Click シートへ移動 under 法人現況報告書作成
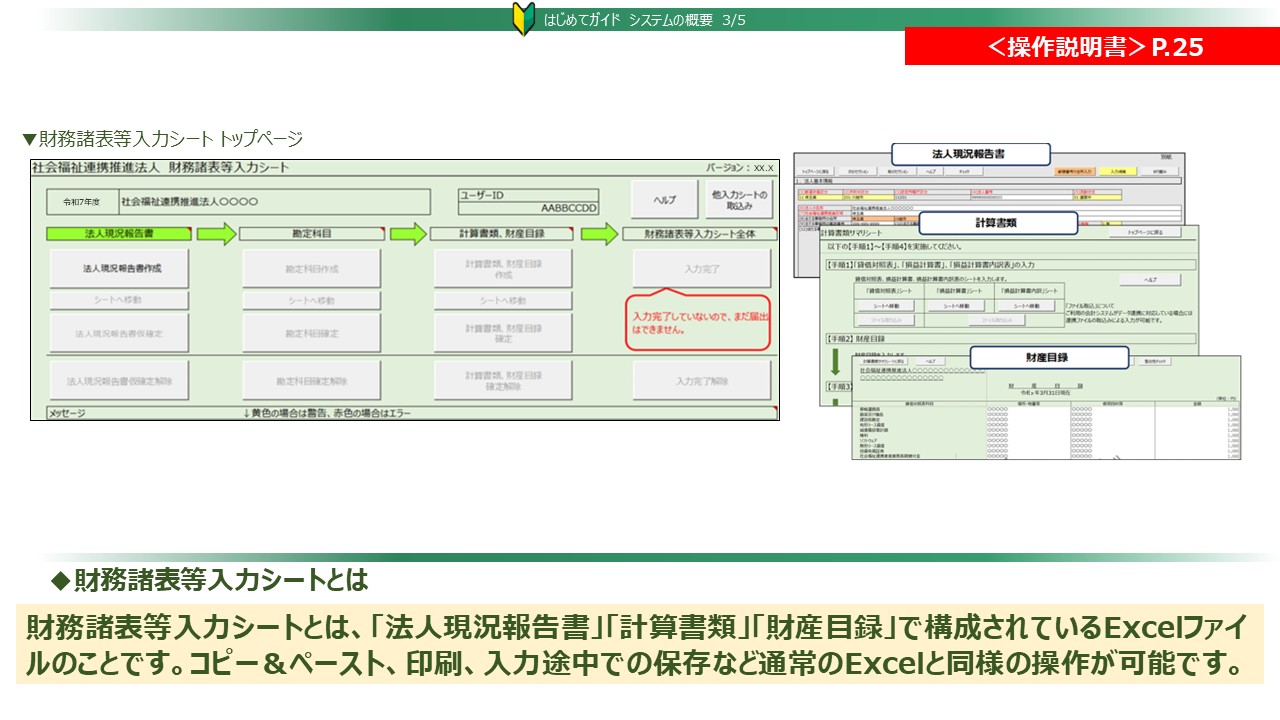 (x=118, y=301)
